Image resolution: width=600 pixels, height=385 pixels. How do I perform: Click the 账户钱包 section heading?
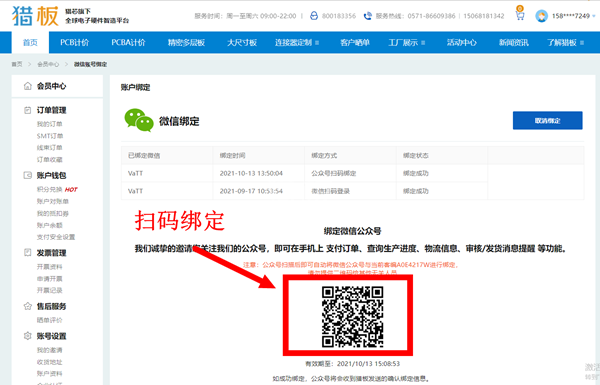[x=51, y=175]
